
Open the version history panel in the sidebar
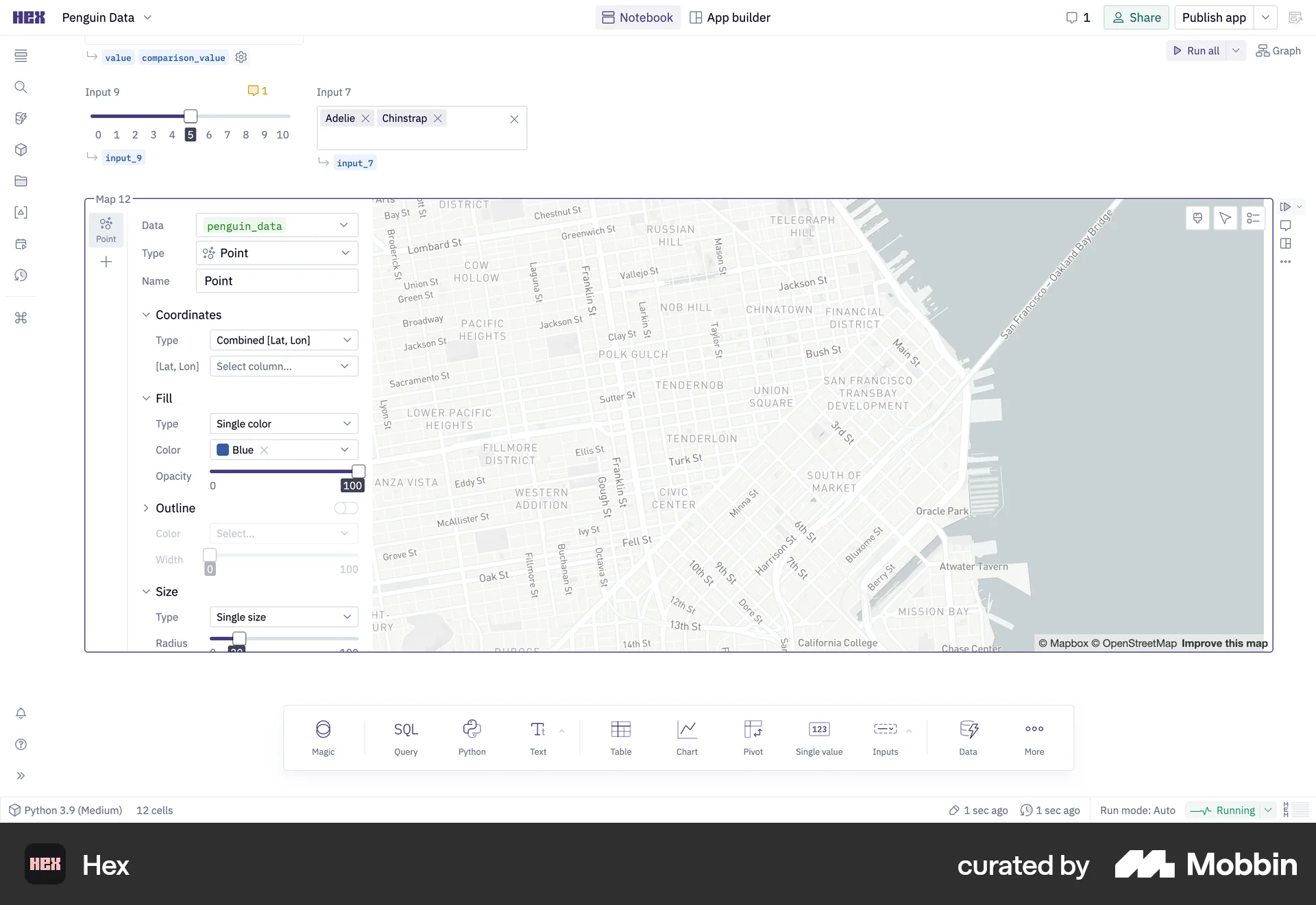pyautogui.click(x=21, y=275)
